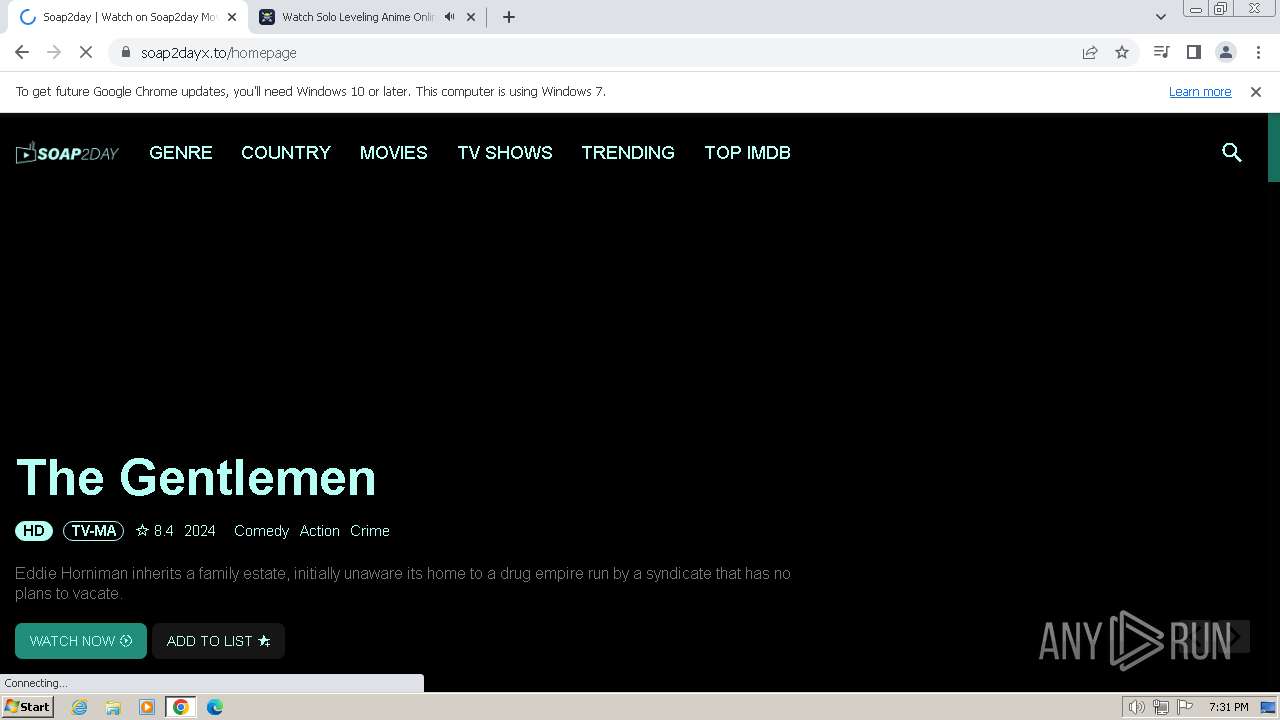The width and height of the screenshot is (1280, 720).
Task: Click the 8.4 star rating
Action: click(x=155, y=531)
